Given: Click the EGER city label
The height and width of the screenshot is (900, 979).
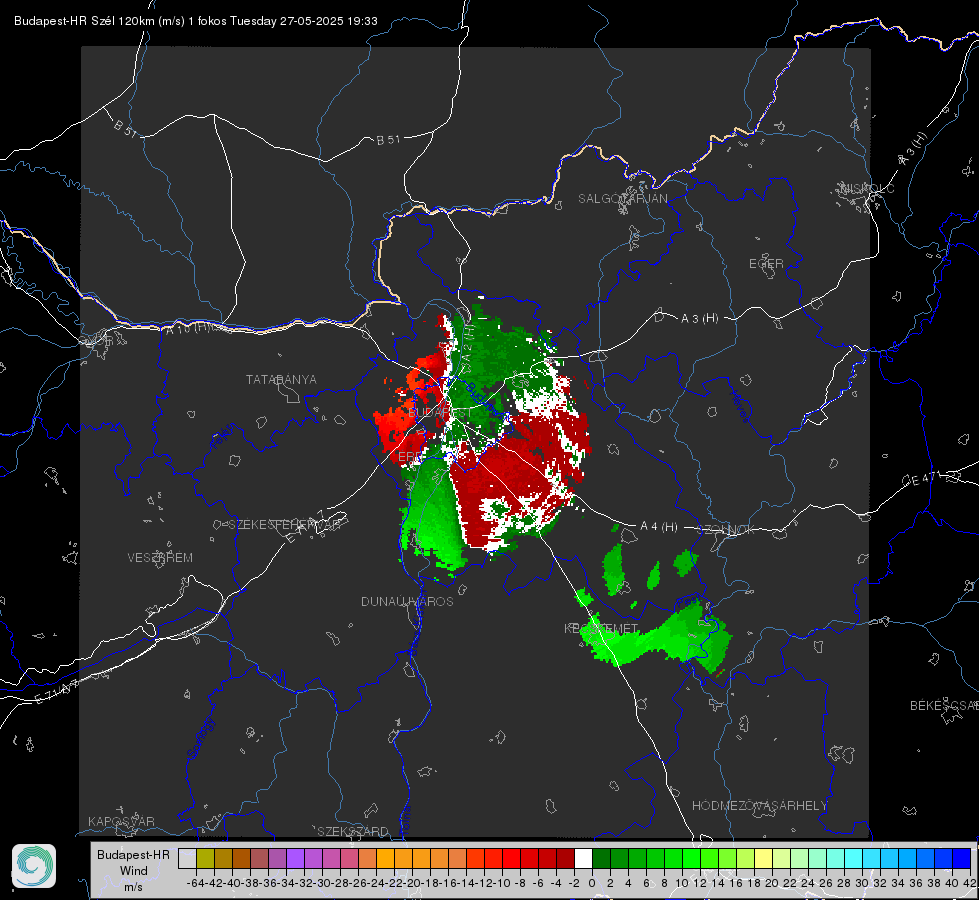Looking at the screenshot, I should click(x=766, y=264).
